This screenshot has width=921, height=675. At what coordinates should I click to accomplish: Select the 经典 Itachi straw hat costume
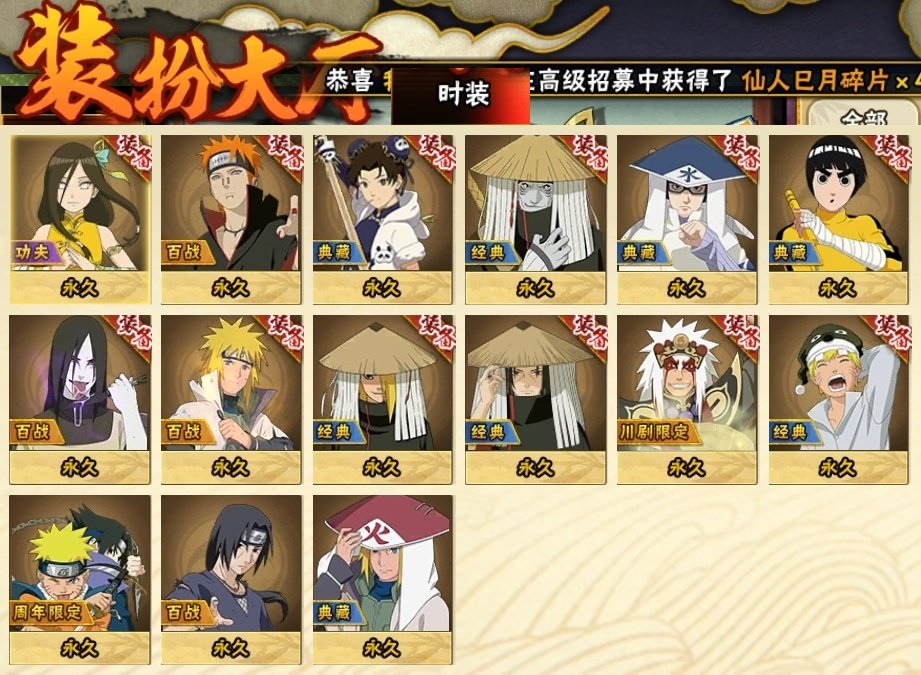(x=536, y=399)
